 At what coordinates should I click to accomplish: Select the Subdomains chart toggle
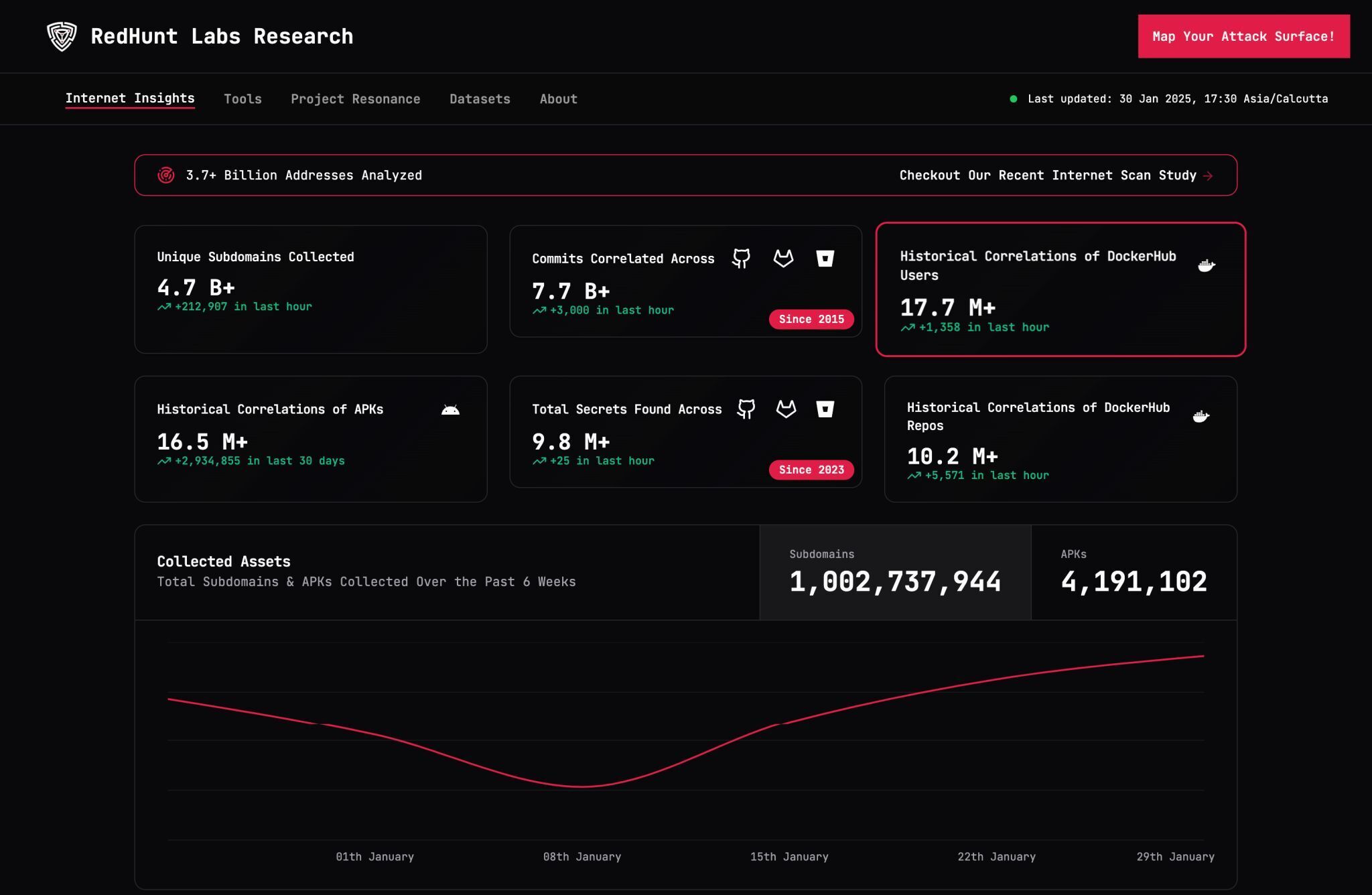pyautogui.click(x=894, y=573)
